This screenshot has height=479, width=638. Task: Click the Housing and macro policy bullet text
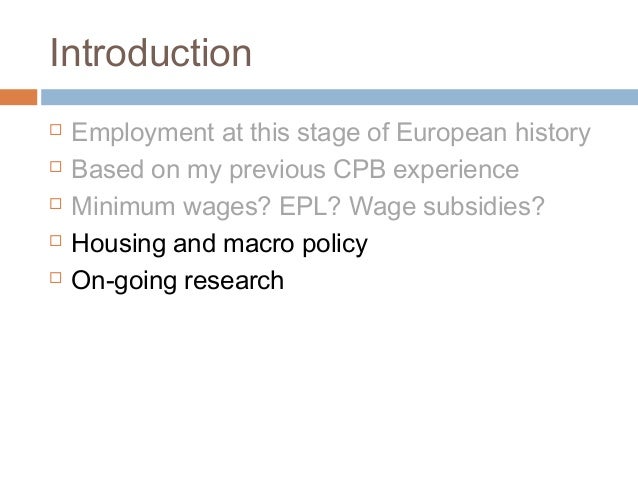point(219,244)
